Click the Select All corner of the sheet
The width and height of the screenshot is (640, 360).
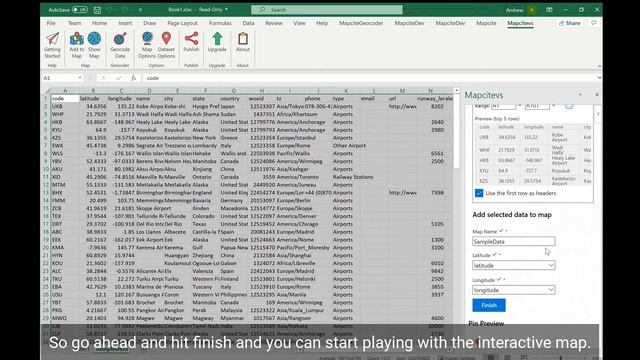47,91
